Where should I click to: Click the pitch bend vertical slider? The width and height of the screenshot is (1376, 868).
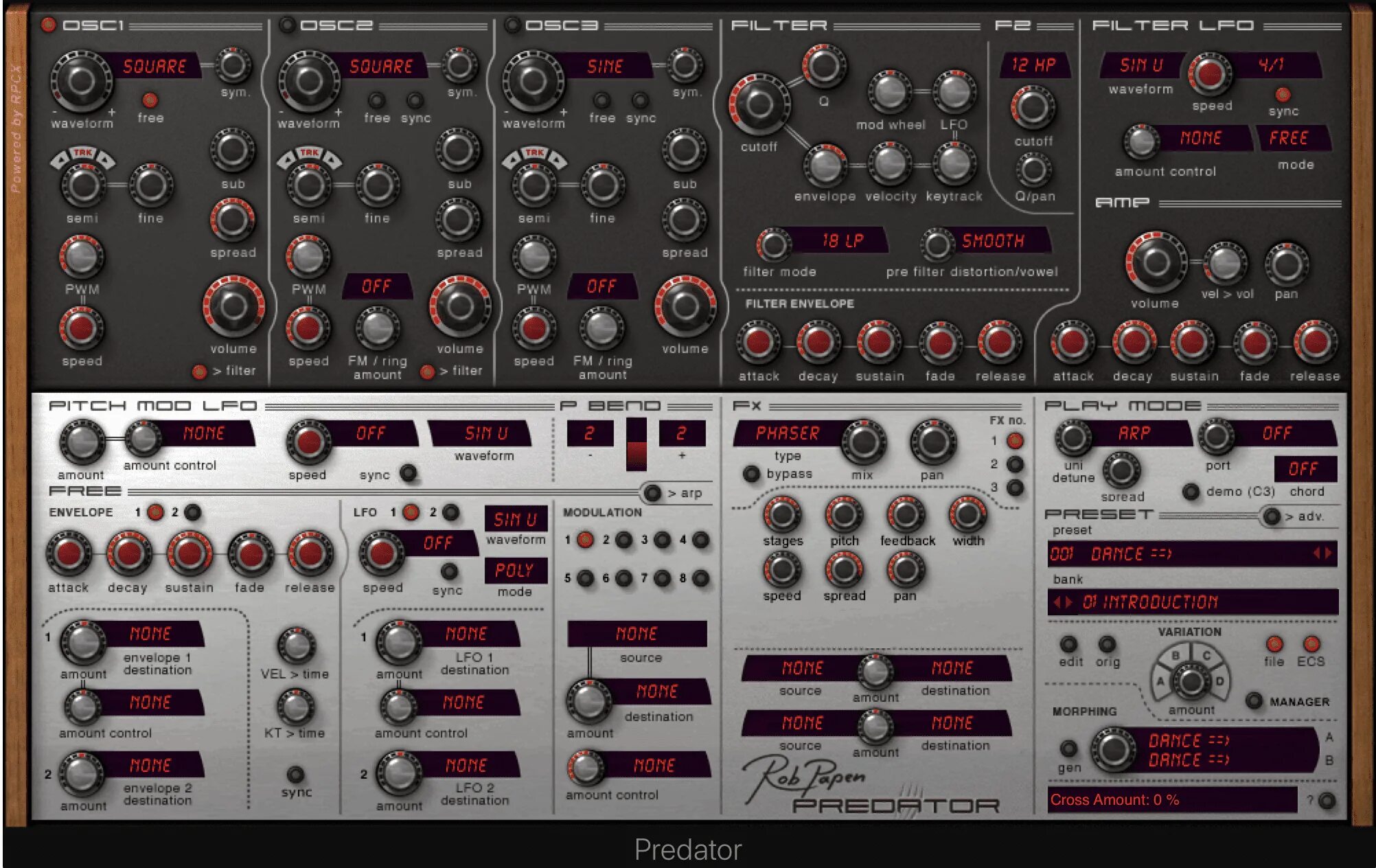coord(636,444)
